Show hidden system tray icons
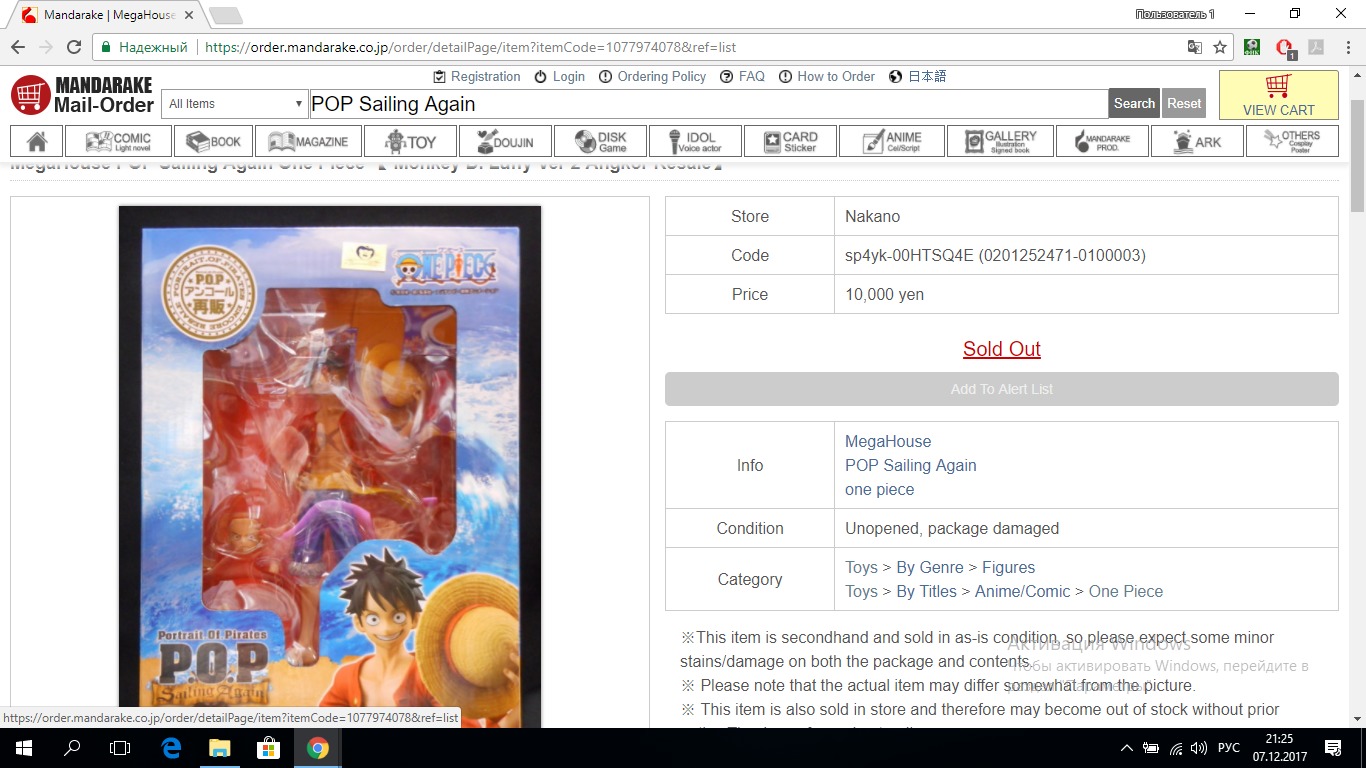Image resolution: width=1366 pixels, height=768 pixels. click(x=1127, y=748)
